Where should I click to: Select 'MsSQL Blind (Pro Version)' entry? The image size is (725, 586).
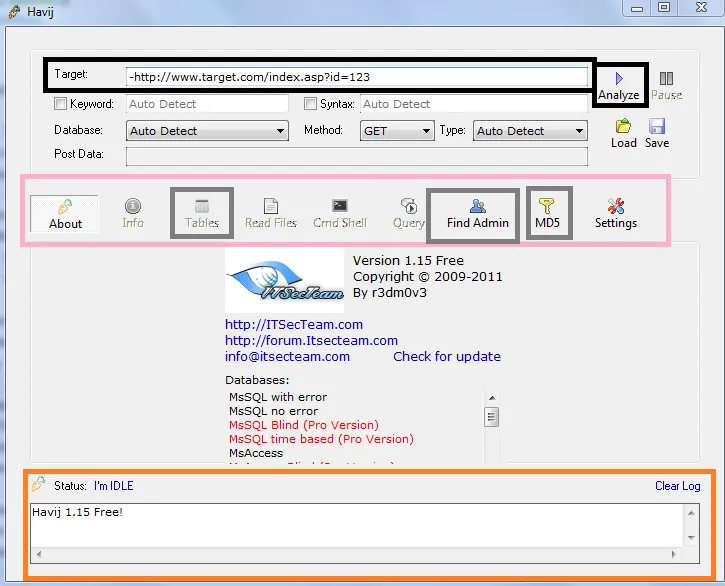[x=304, y=425]
